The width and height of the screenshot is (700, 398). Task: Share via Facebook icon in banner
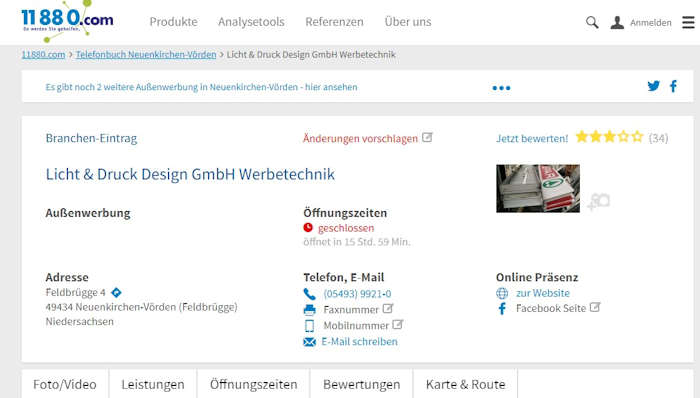673,86
